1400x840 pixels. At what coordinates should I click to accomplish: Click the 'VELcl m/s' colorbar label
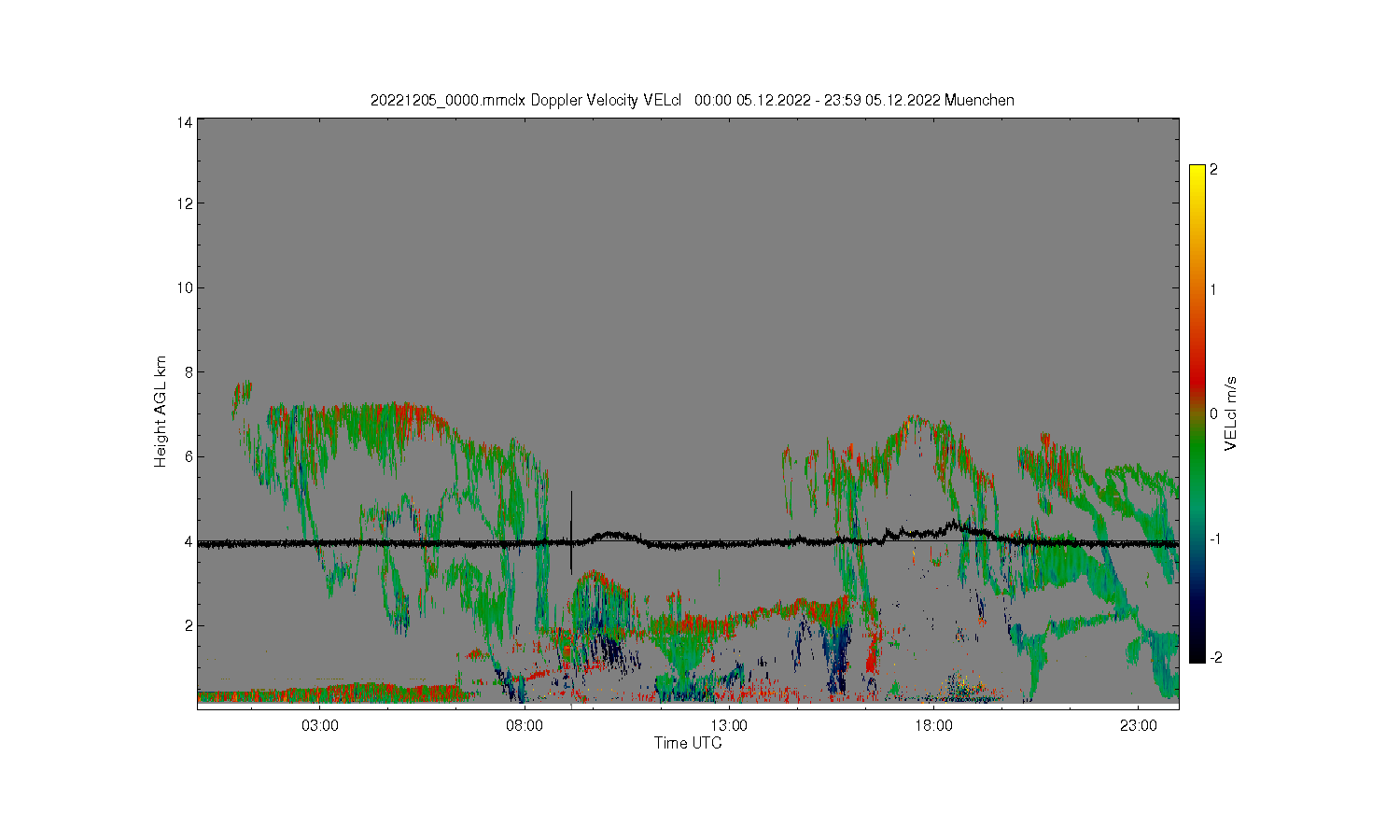[1231, 413]
